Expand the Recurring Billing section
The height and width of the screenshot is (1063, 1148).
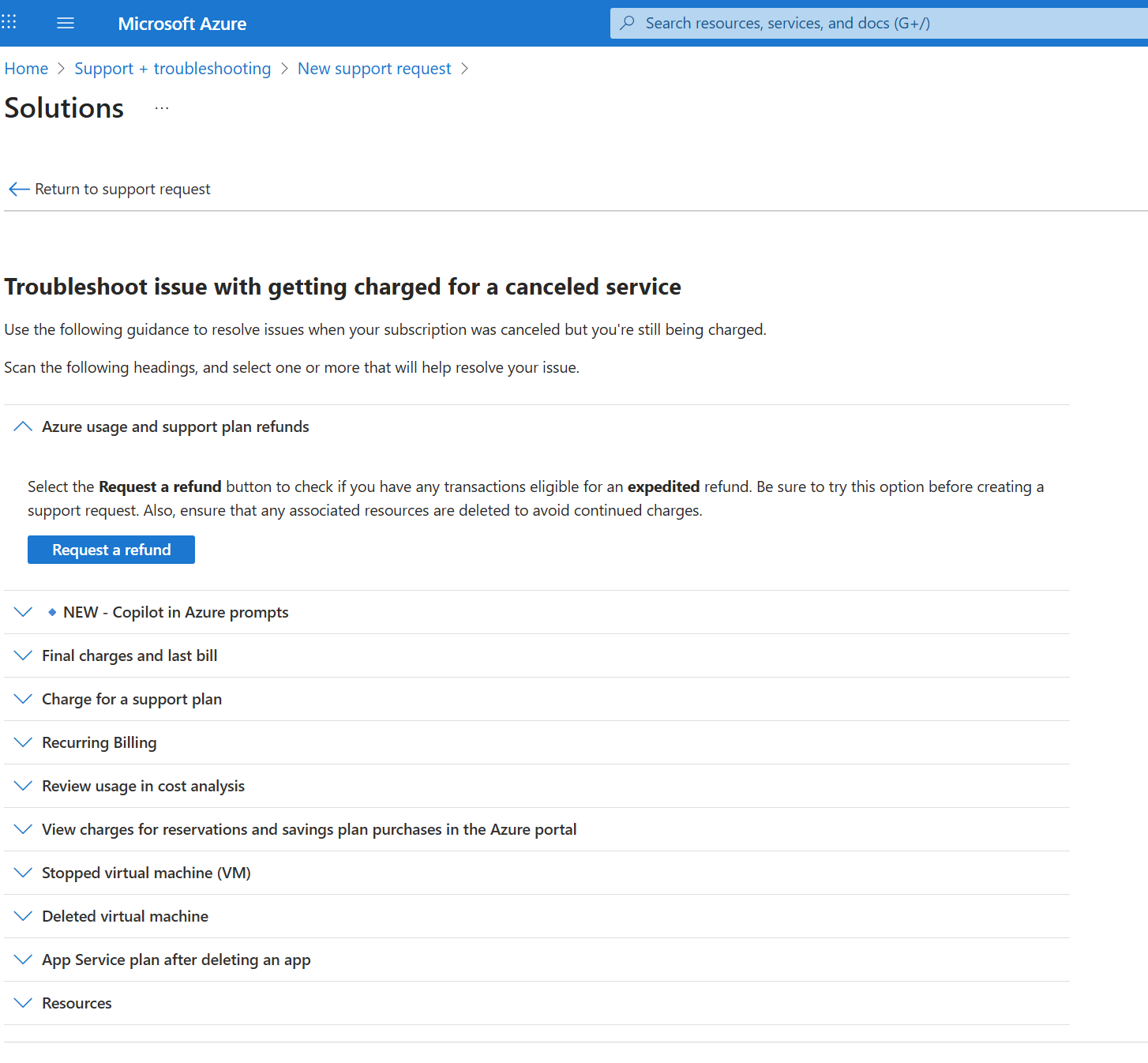(x=537, y=742)
